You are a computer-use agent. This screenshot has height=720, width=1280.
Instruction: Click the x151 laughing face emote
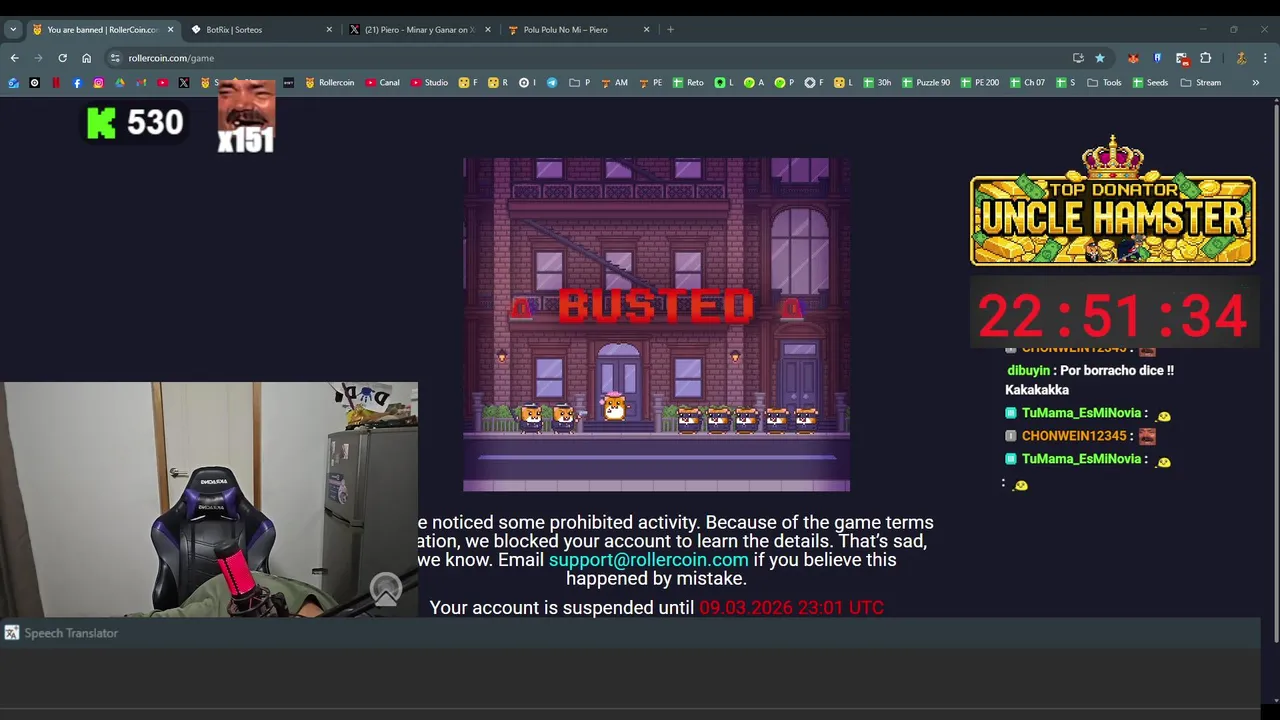[x=246, y=117]
